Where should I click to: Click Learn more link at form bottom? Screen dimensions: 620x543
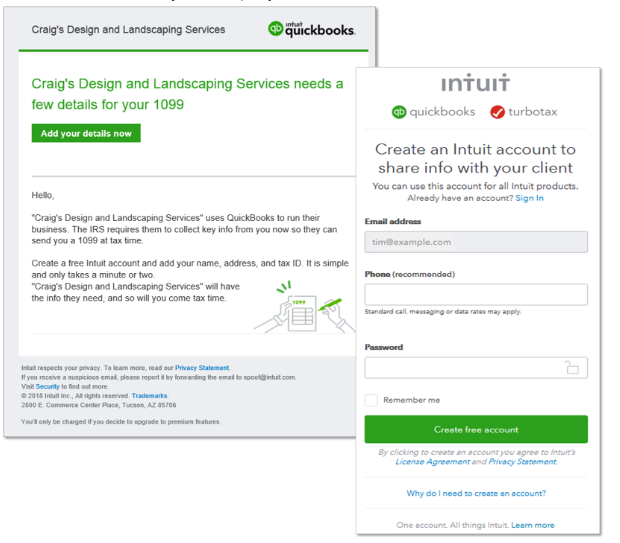tap(533, 525)
